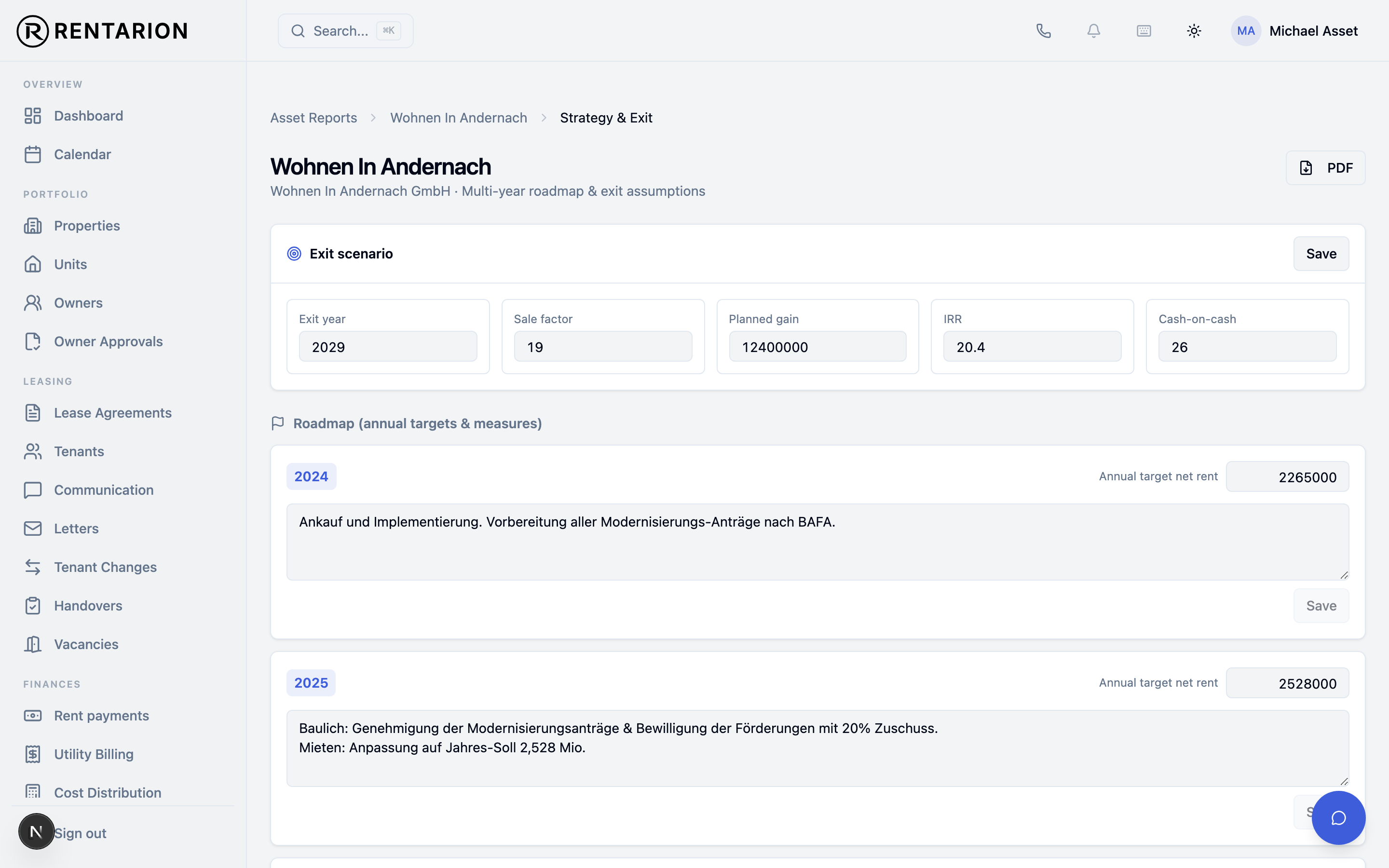
Task: Edit 2025 annual target net rent field
Action: pyautogui.click(x=1287, y=683)
